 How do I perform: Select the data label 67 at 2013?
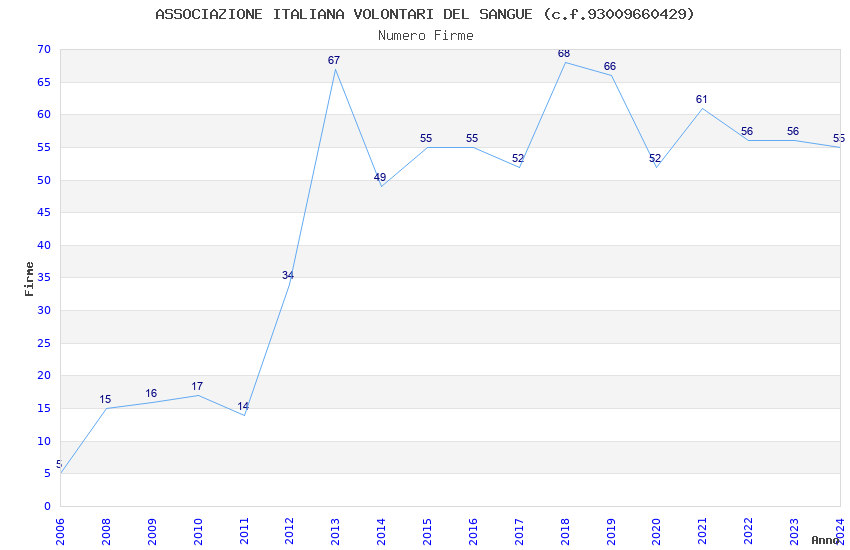[333, 60]
